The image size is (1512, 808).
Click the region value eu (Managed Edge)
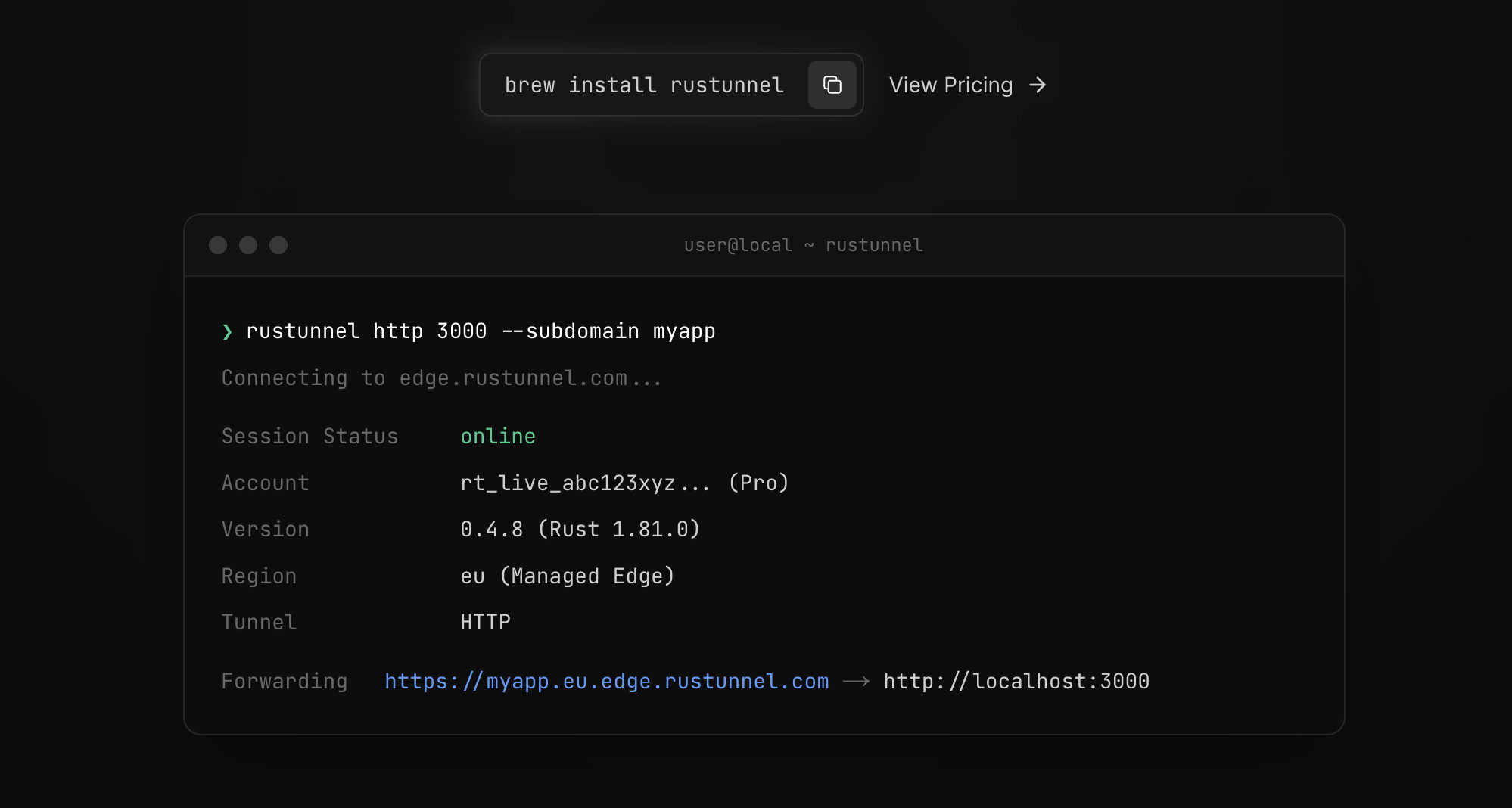[567, 576]
